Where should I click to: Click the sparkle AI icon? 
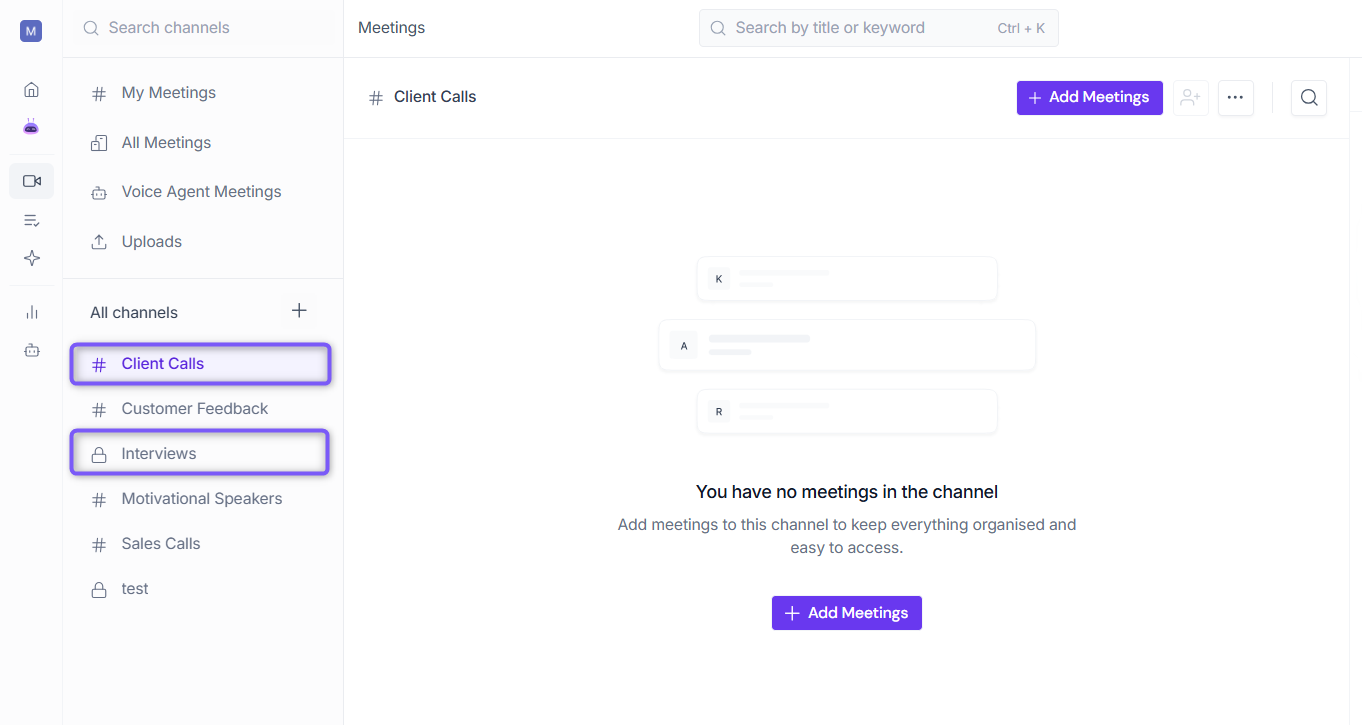32,258
